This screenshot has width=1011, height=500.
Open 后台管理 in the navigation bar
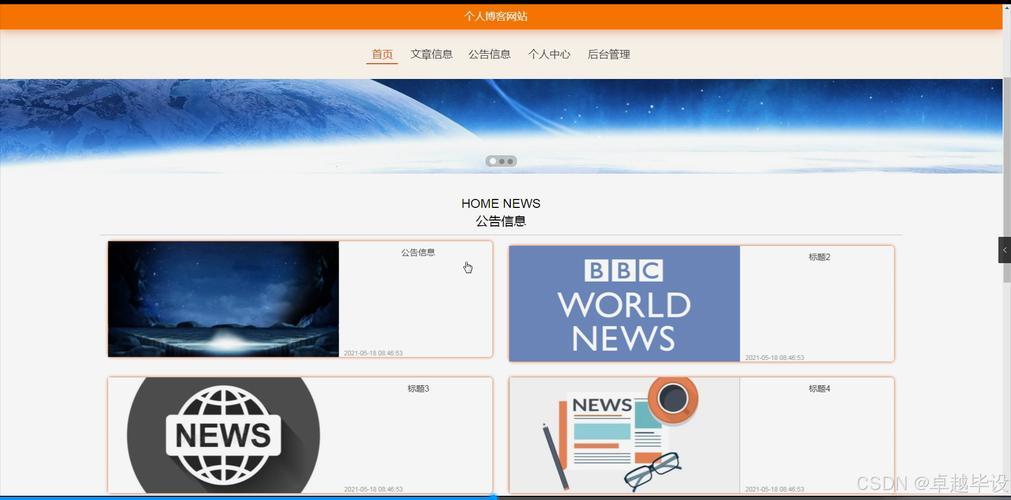point(609,54)
